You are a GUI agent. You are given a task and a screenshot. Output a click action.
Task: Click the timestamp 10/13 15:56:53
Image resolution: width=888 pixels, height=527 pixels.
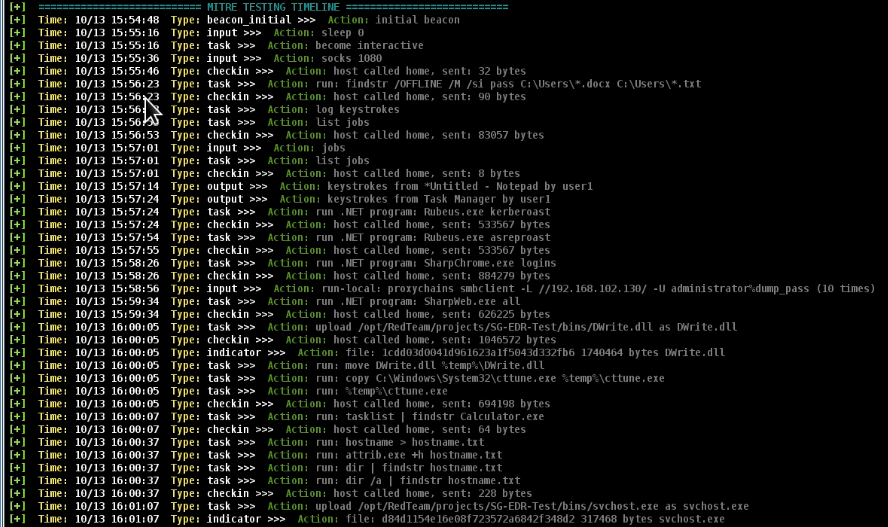[117, 135]
